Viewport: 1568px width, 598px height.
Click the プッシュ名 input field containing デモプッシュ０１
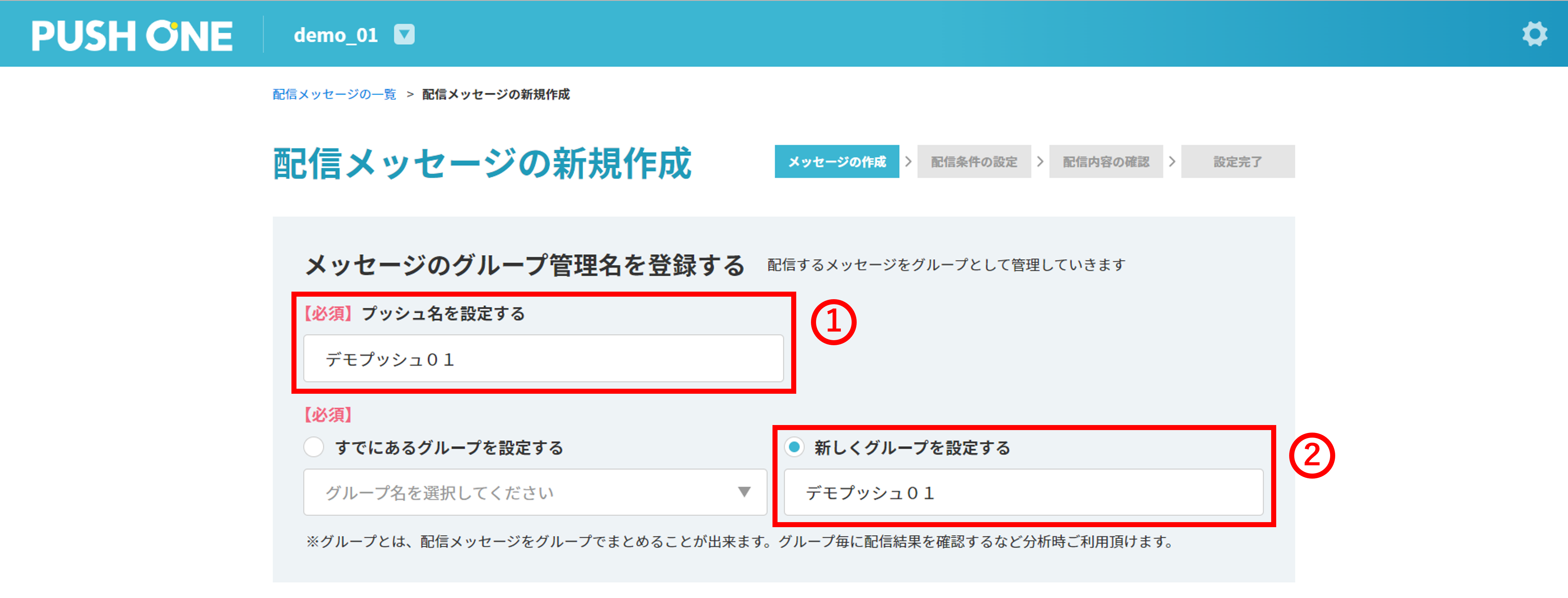point(543,358)
